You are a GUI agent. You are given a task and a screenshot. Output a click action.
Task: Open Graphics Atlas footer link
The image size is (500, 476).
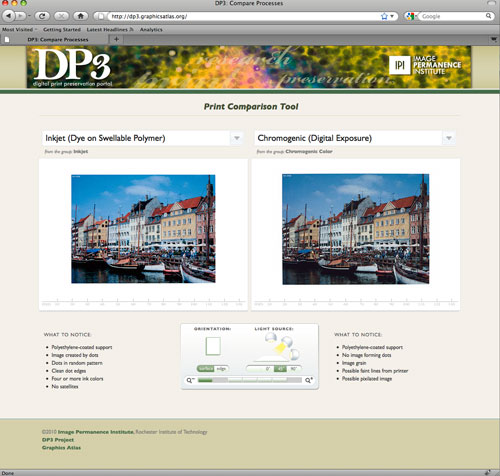pyautogui.click(x=61, y=448)
